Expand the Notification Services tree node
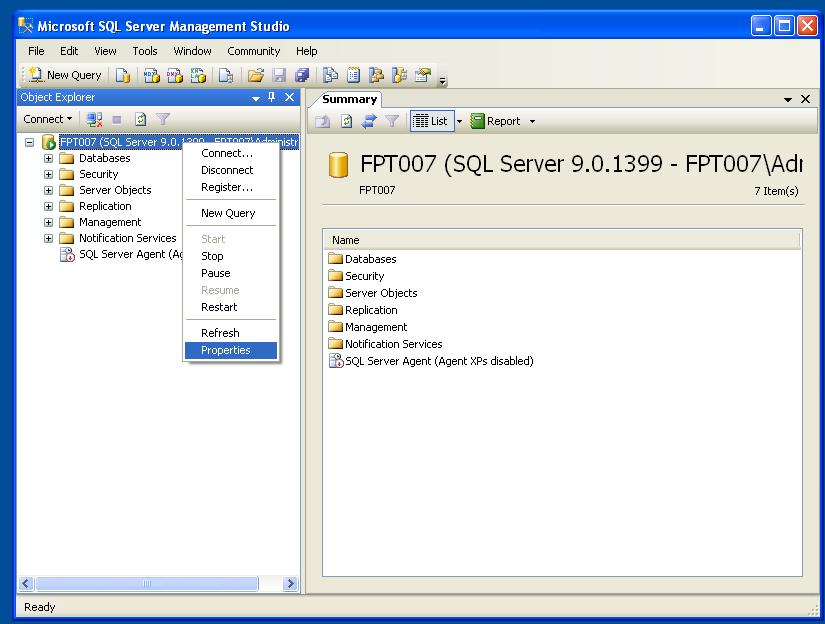Screen dimensions: 825x624 coord(48,238)
